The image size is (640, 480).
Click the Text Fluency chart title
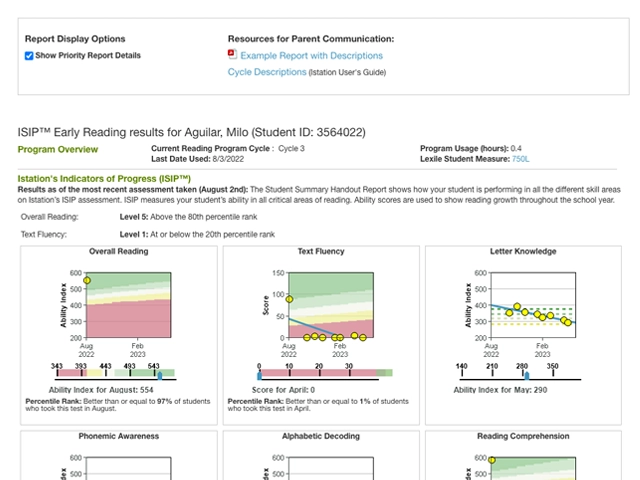[321, 251]
